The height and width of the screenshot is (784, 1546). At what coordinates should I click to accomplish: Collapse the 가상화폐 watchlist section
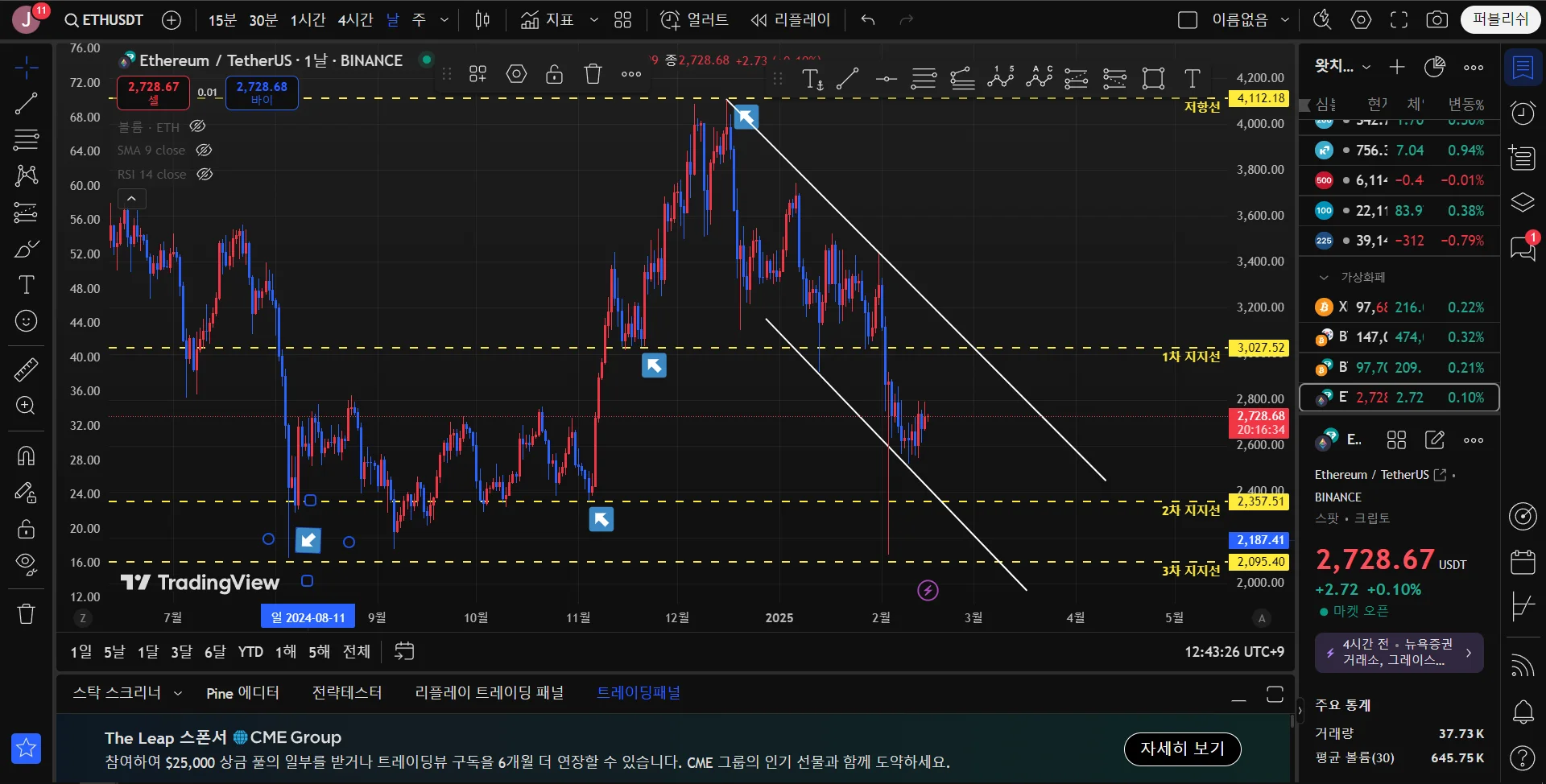click(x=1324, y=278)
